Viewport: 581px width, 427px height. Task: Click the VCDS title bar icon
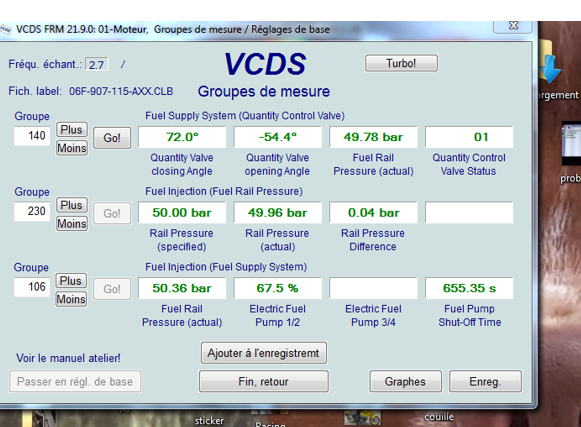coord(5,29)
